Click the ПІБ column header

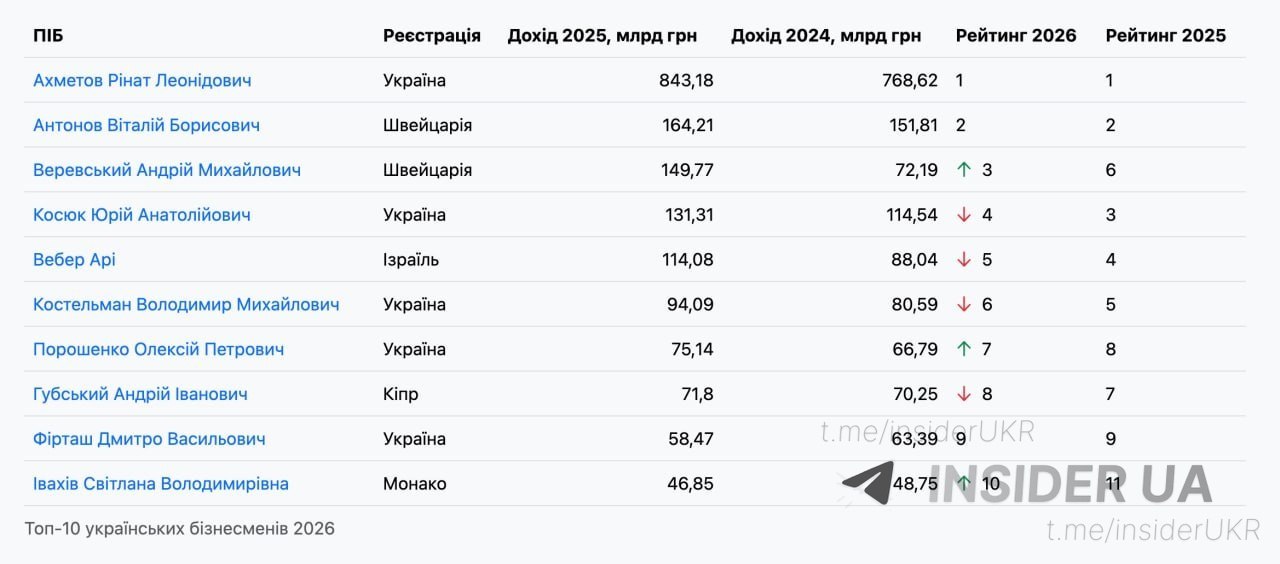[48, 36]
